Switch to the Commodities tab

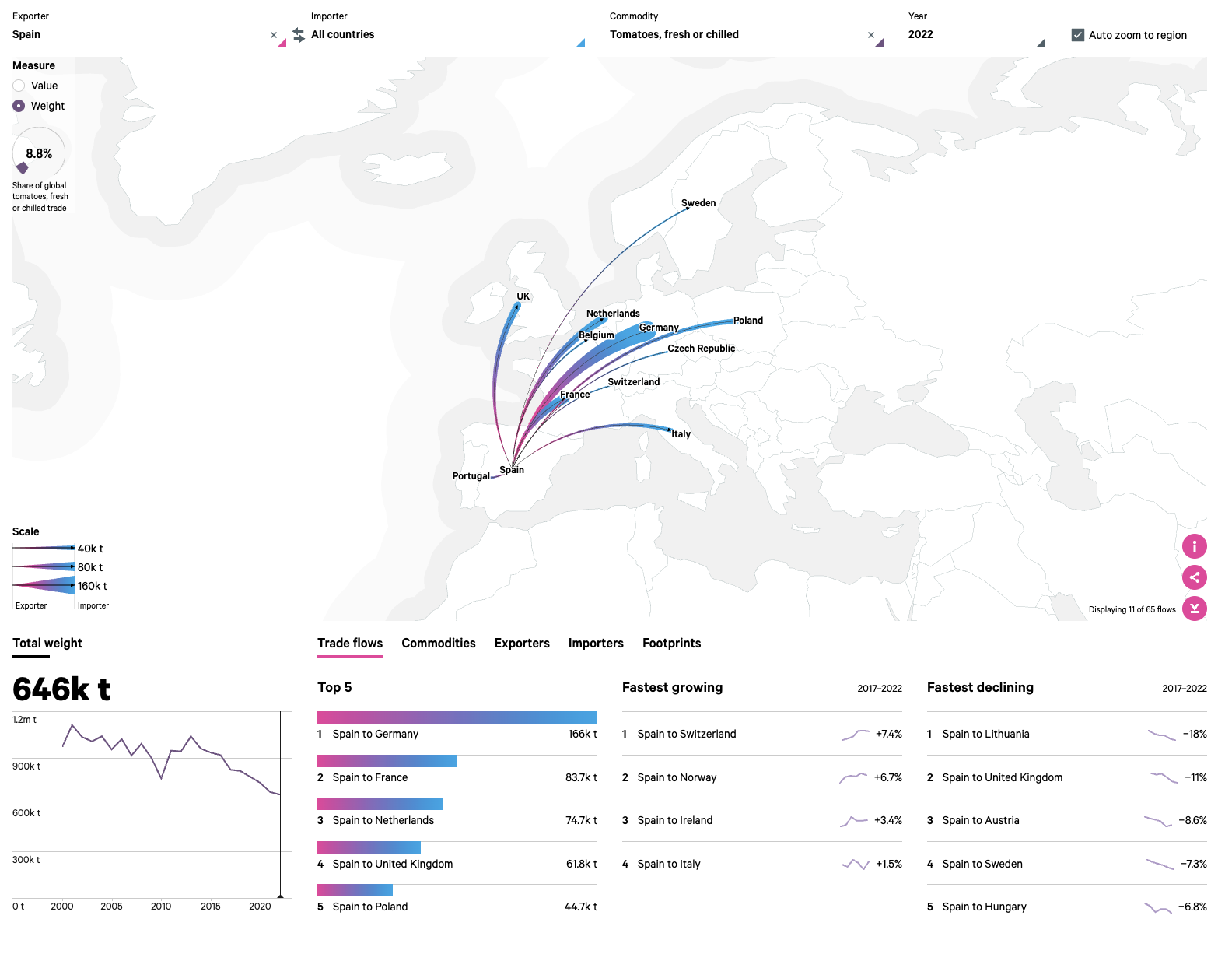tap(439, 644)
